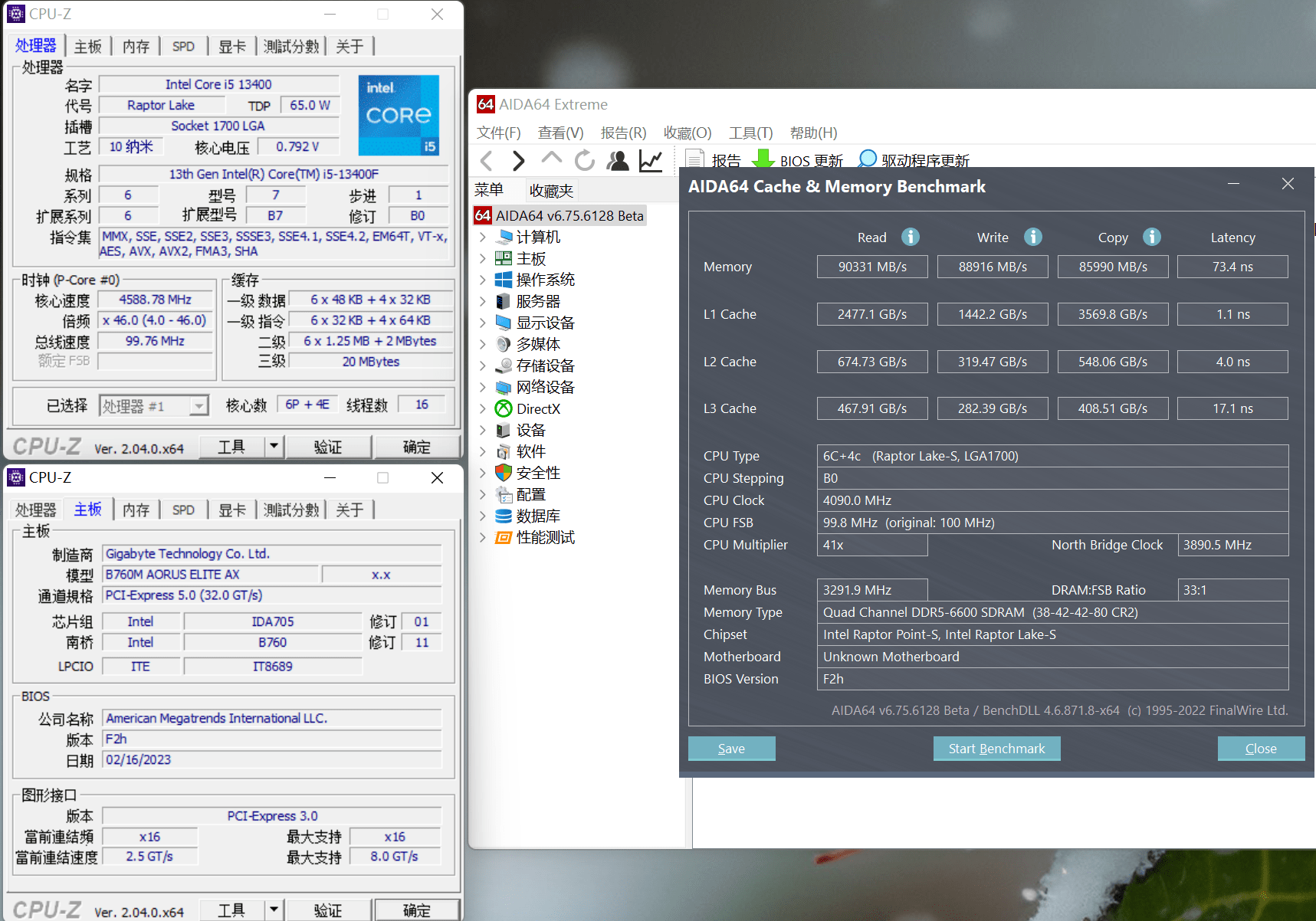Viewport: 1316px width, 921px height.
Task: Expand the 计算机 tree node
Action: coord(483,237)
